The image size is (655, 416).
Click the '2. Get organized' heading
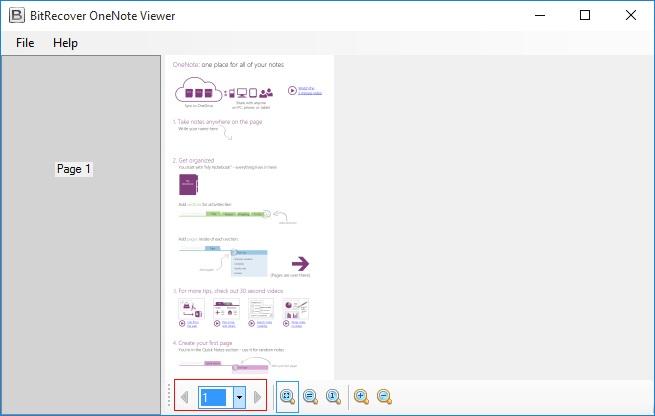click(x=193, y=160)
